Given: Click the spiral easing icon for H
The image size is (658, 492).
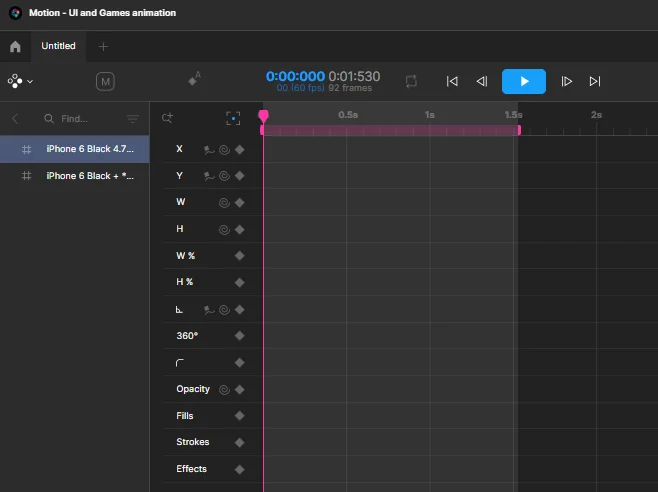Looking at the screenshot, I should [225, 230].
